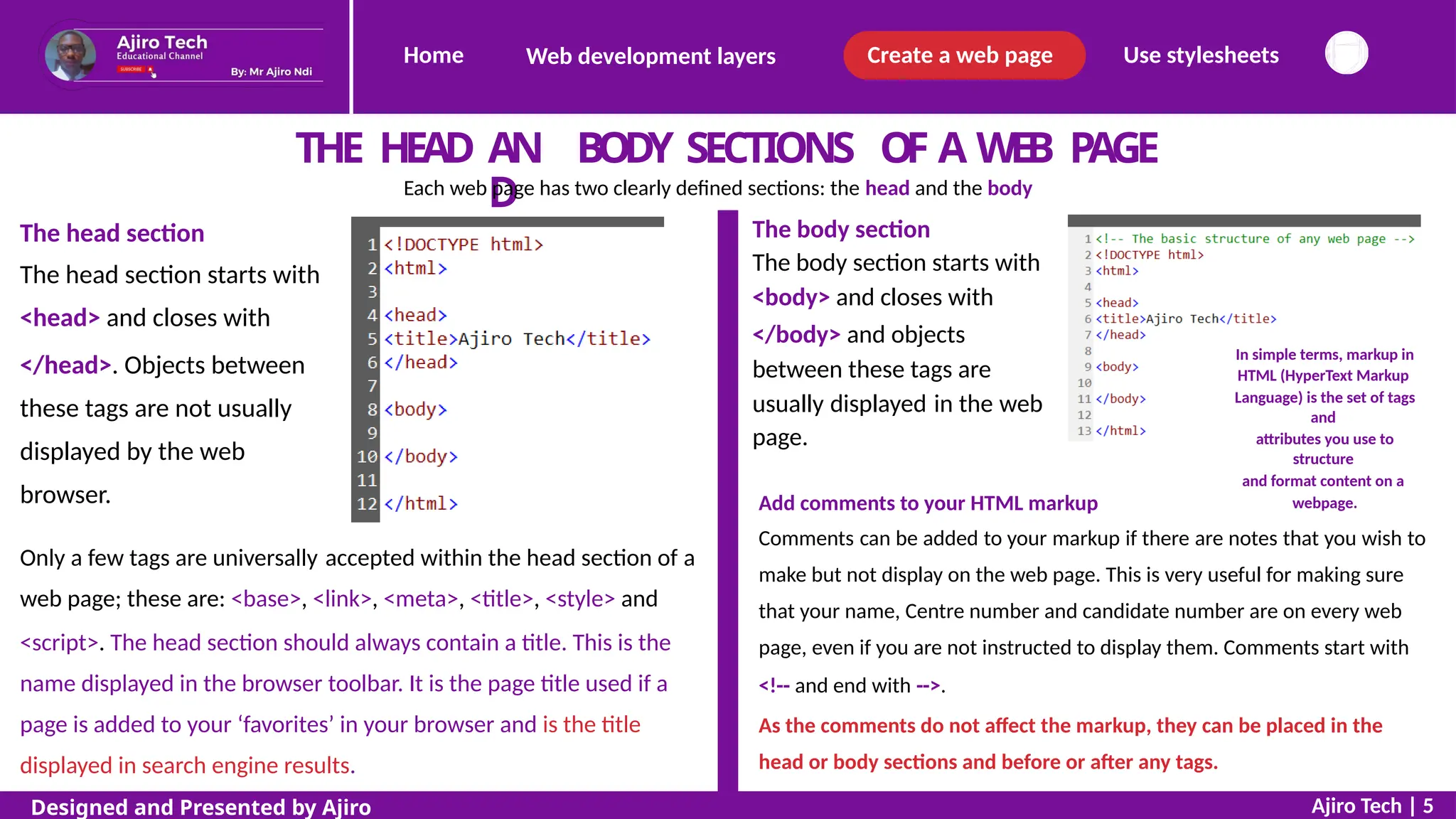Click the 'In simple terms, markup in' note
This screenshot has width=1456, height=819.
click(1324, 355)
